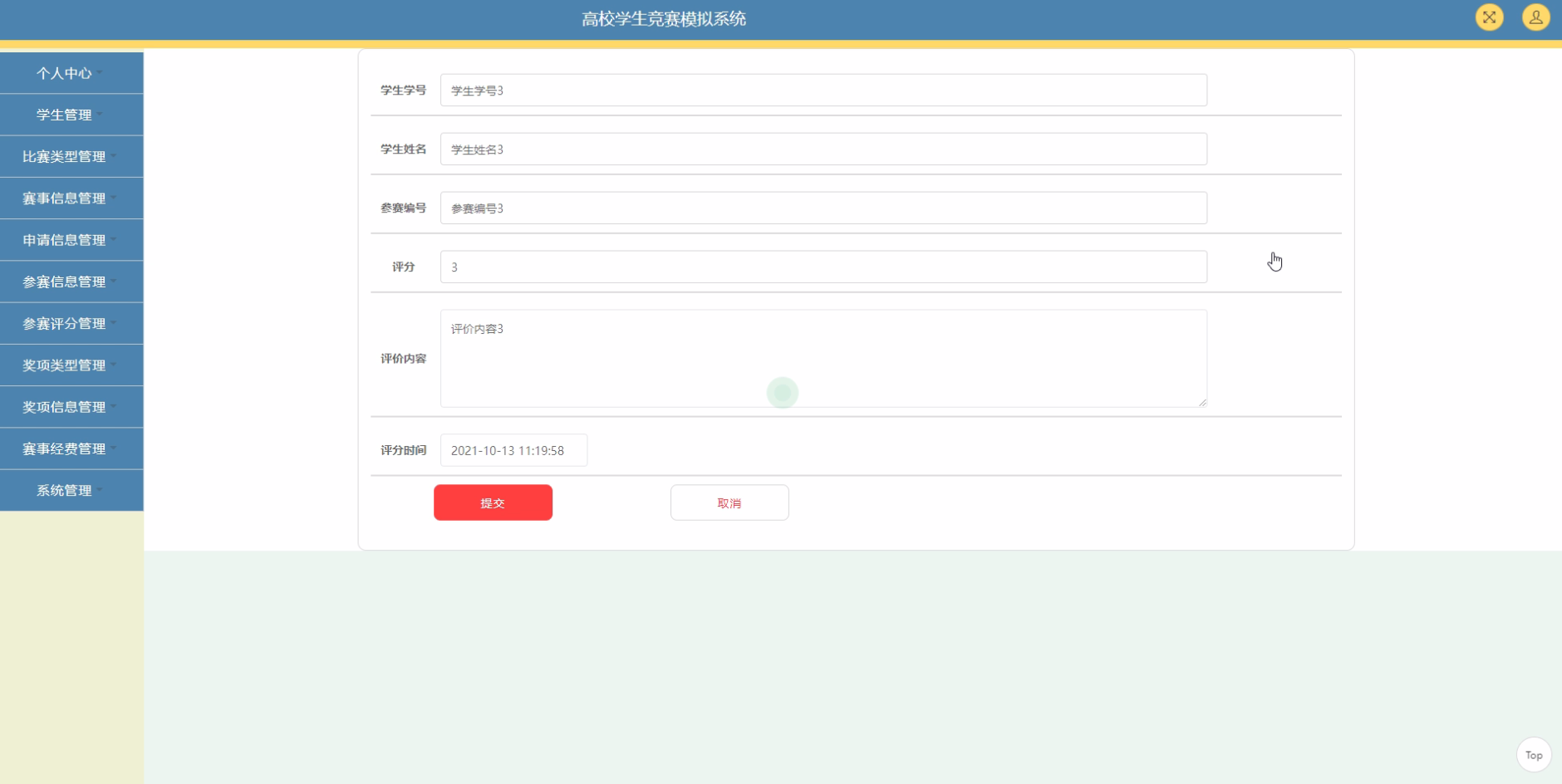1562x784 pixels.
Task: Open 比赛类型管理 sidebar menu
Action: [71, 156]
